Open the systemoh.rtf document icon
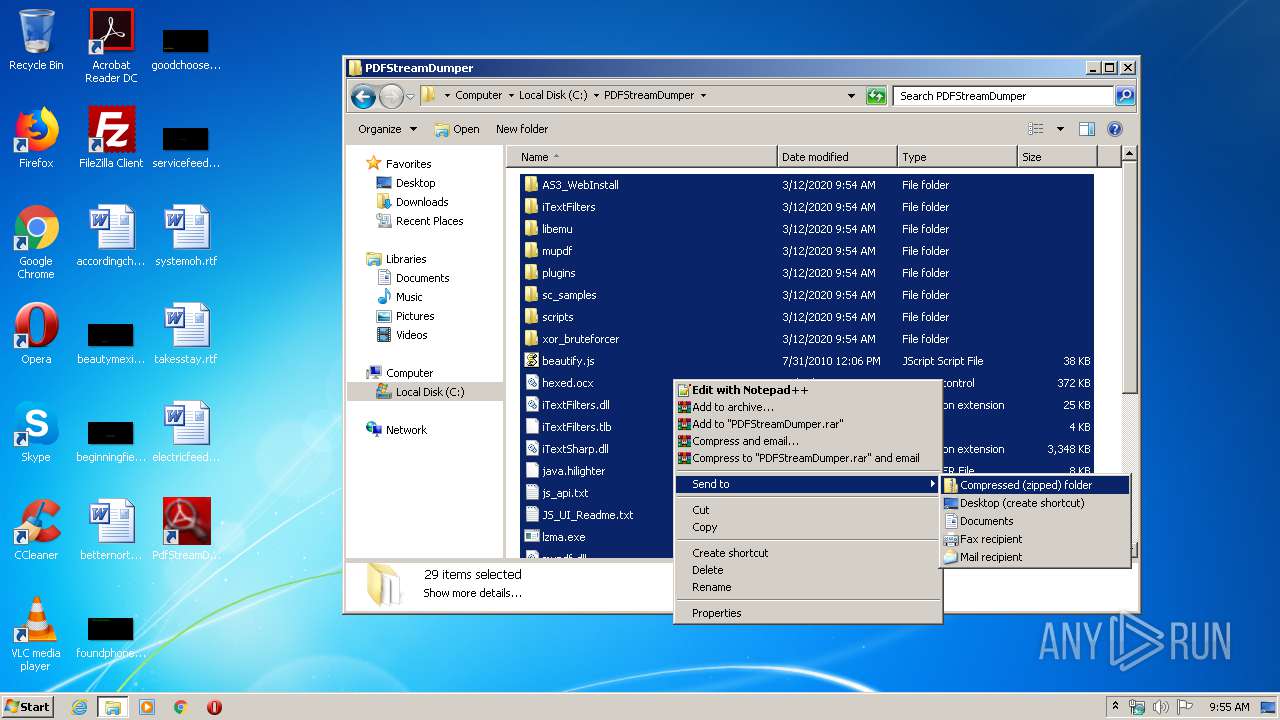The image size is (1280, 720). click(x=187, y=236)
